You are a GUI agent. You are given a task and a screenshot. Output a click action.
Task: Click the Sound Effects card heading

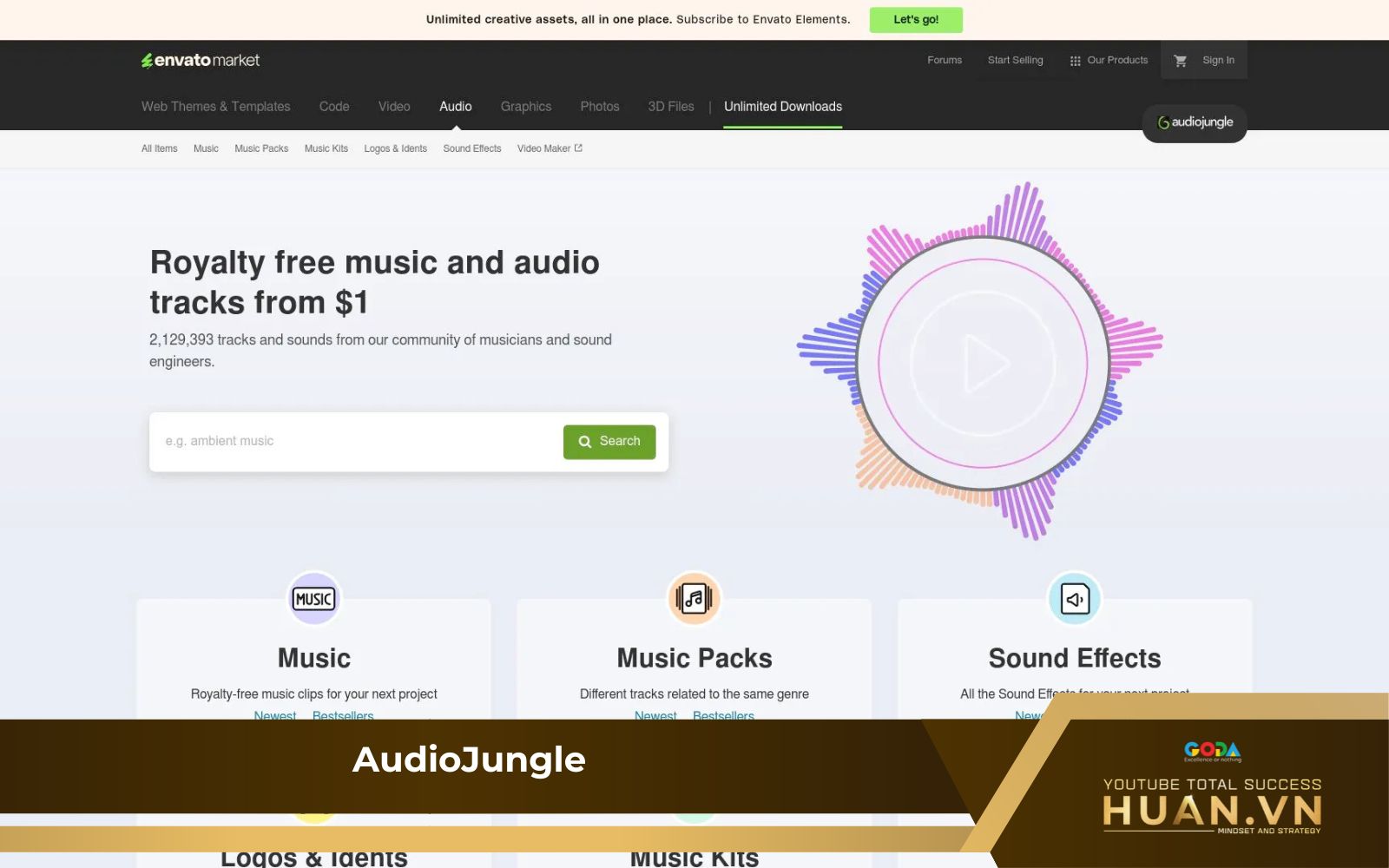(x=1075, y=658)
